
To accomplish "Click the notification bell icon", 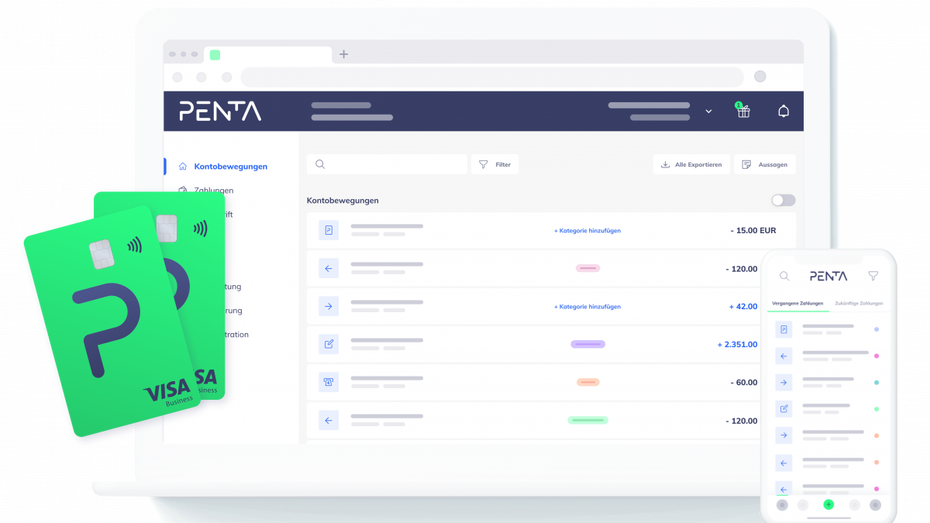I will (783, 111).
